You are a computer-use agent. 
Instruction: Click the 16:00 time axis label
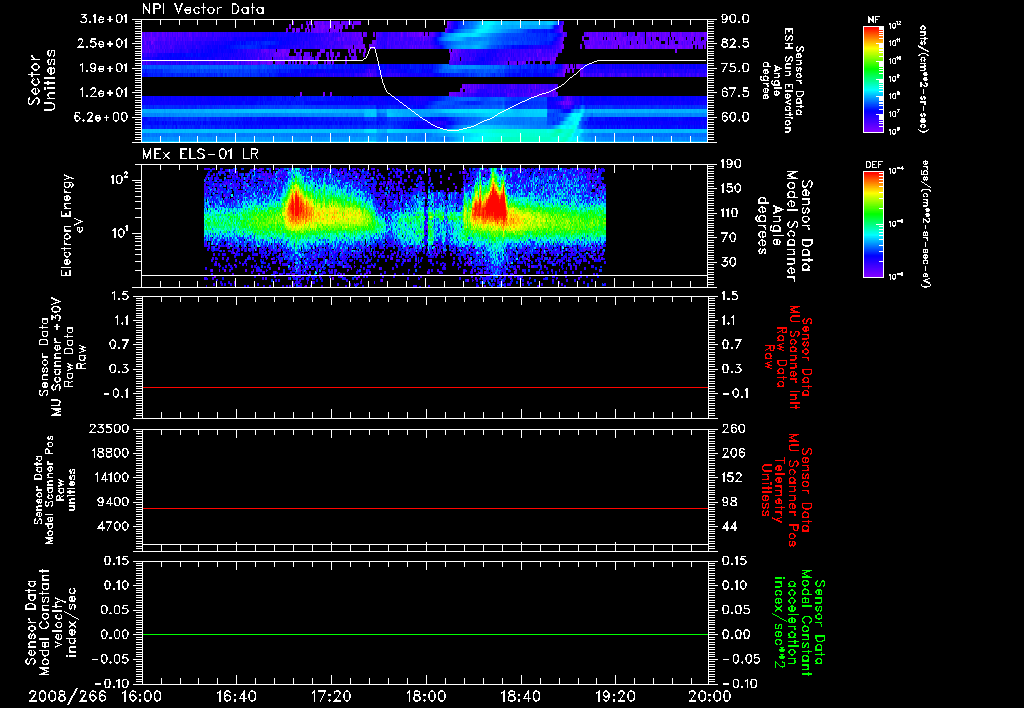[x=142, y=696]
